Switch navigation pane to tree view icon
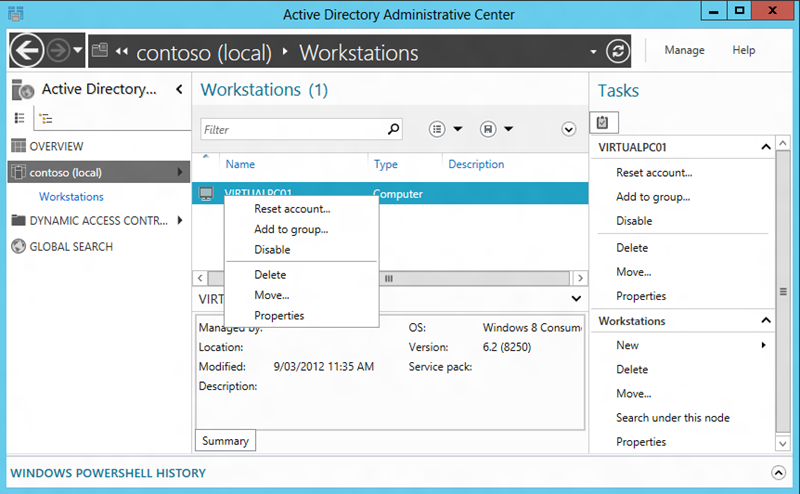800x494 pixels. (45, 118)
